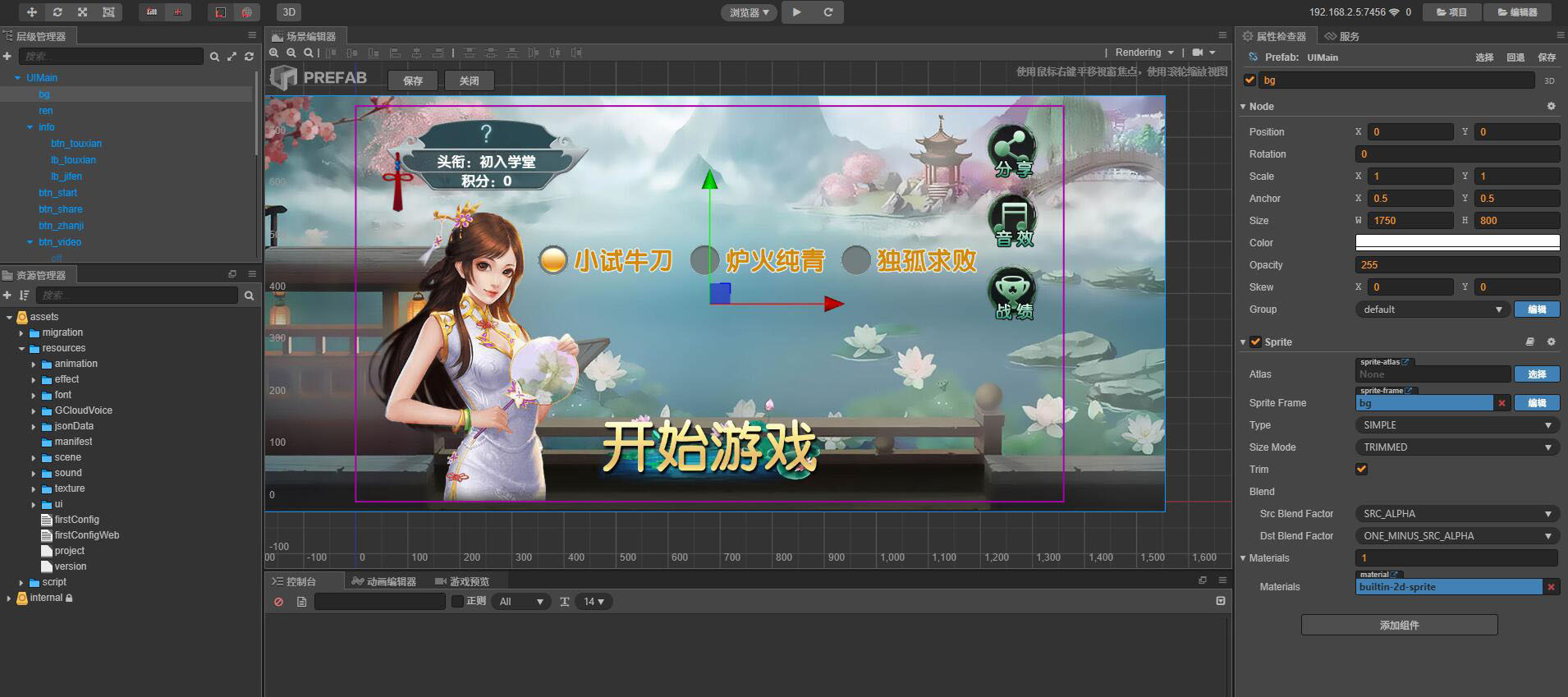Change asset sort mode icon
This screenshot has width=1568, height=697.
click(x=24, y=295)
